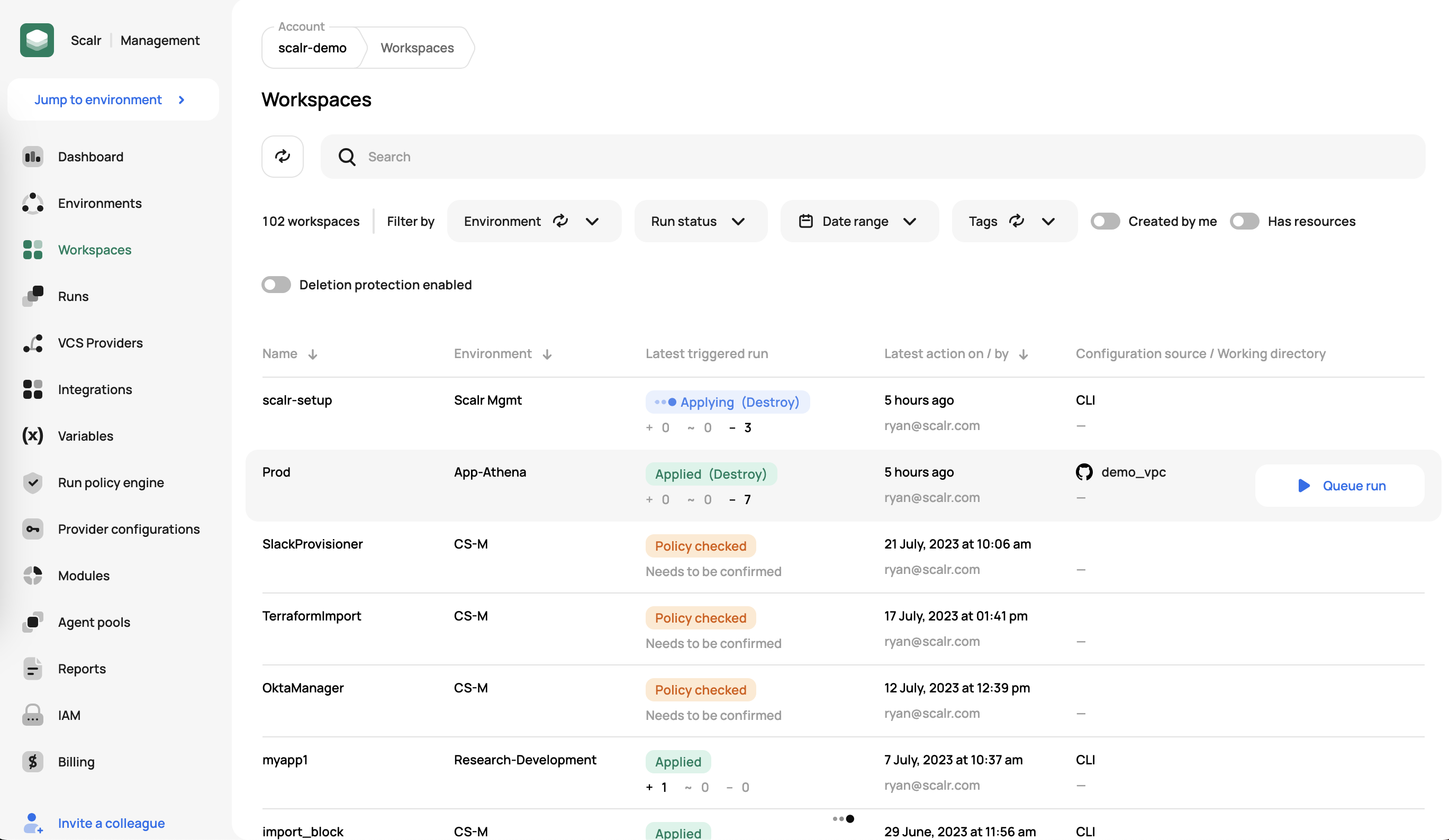1449x840 pixels.
Task: Open the Billing dollar icon
Action: [x=33, y=762]
